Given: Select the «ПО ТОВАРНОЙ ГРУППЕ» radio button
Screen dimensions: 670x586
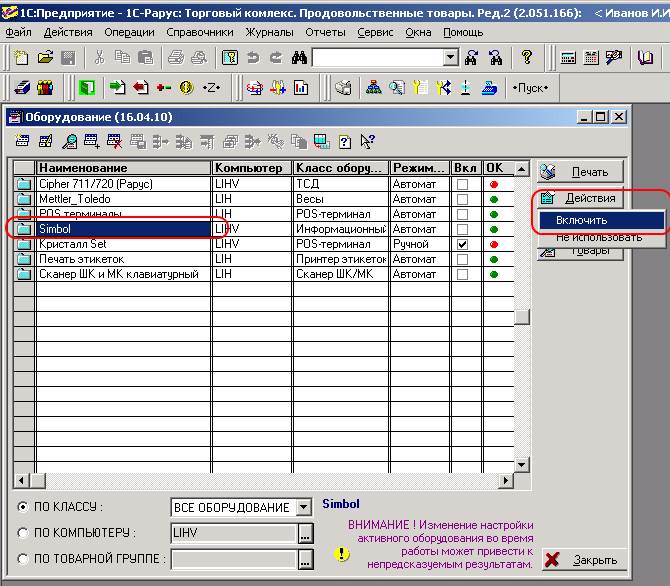Looking at the screenshot, I should coord(23,559).
